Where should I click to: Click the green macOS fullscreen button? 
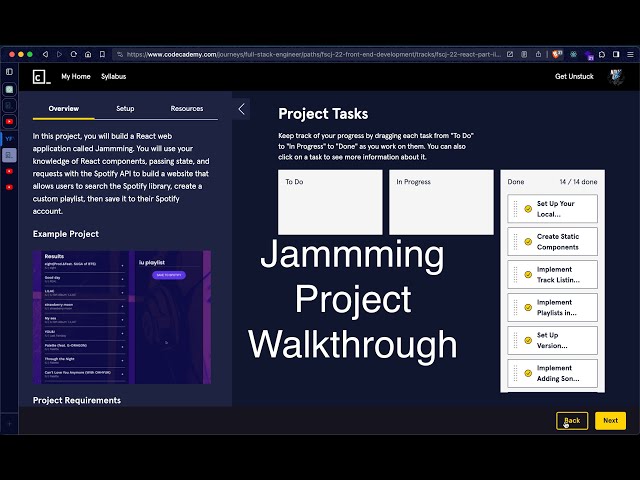(29, 54)
